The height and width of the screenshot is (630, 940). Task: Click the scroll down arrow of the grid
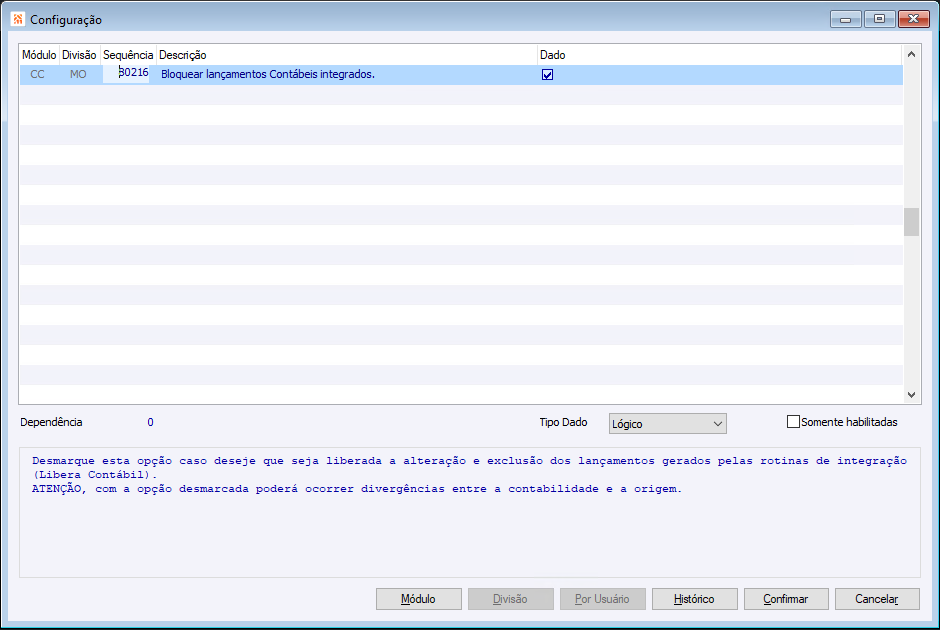pyautogui.click(x=911, y=394)
